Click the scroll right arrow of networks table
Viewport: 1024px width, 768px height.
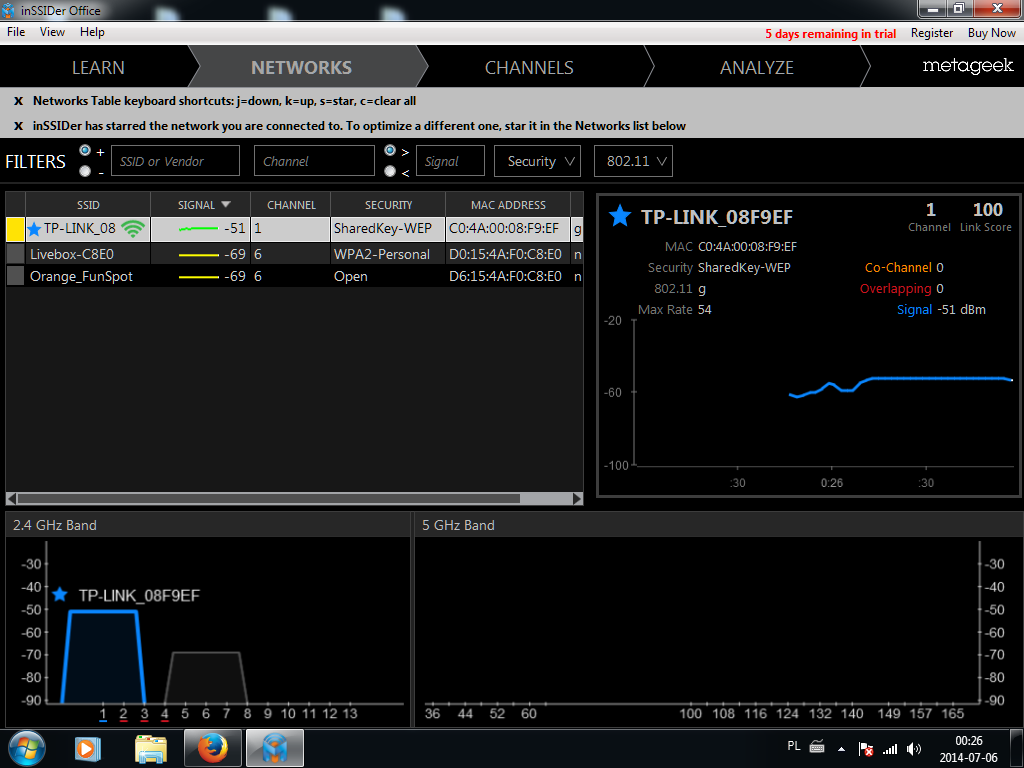577,498
